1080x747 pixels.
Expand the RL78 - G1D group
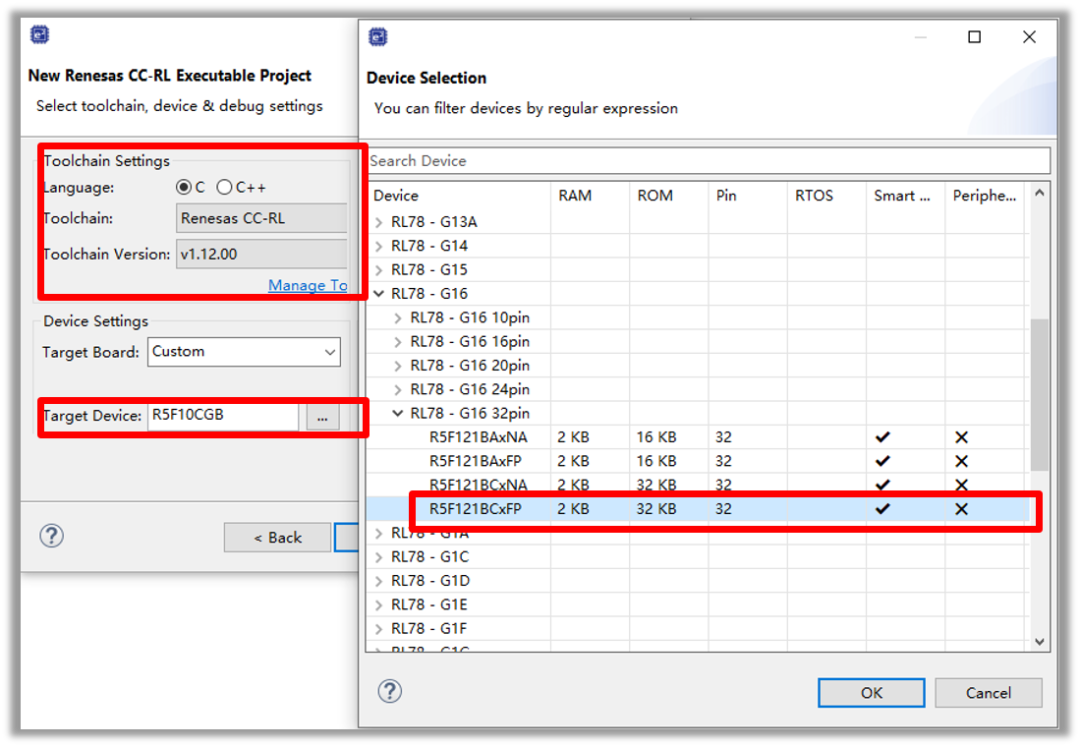379,581
